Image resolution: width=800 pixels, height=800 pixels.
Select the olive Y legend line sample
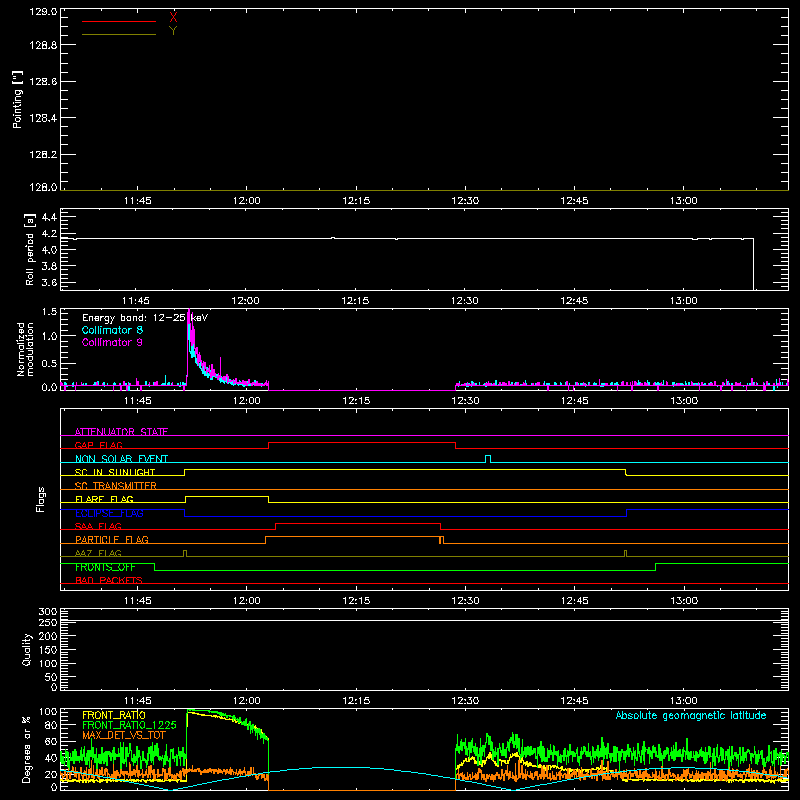[119, 35]
